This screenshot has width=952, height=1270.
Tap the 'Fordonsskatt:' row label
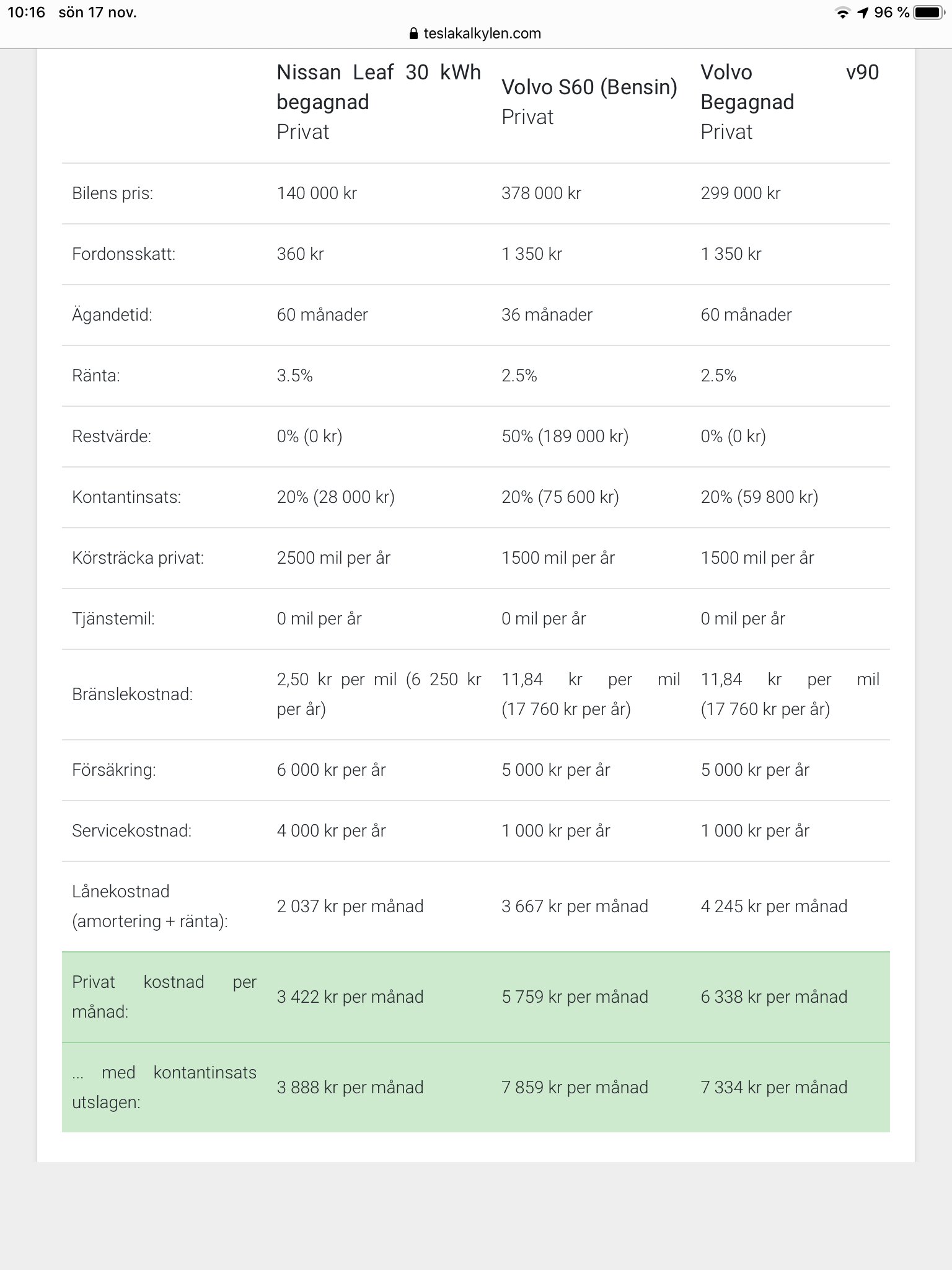click(x=124, y=254)
